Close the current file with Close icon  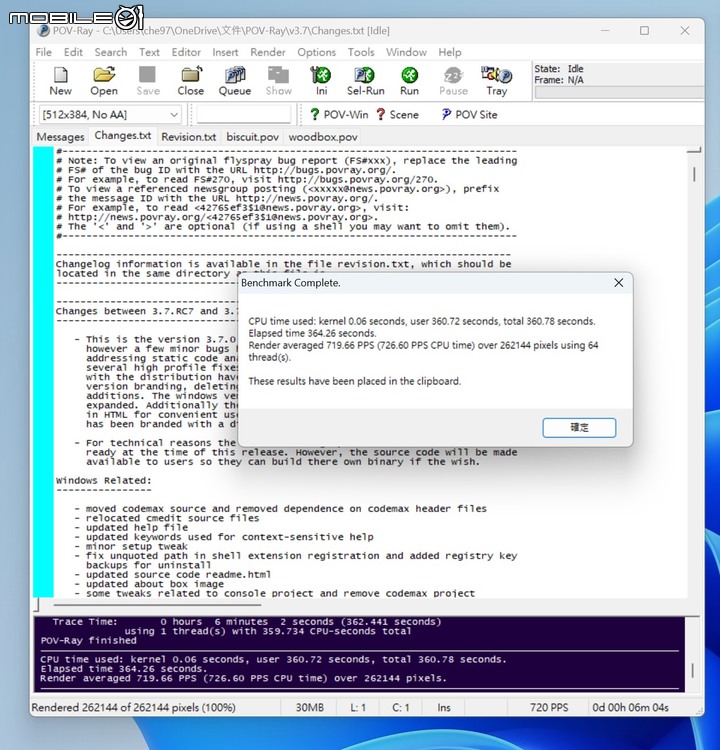point(191,81)
